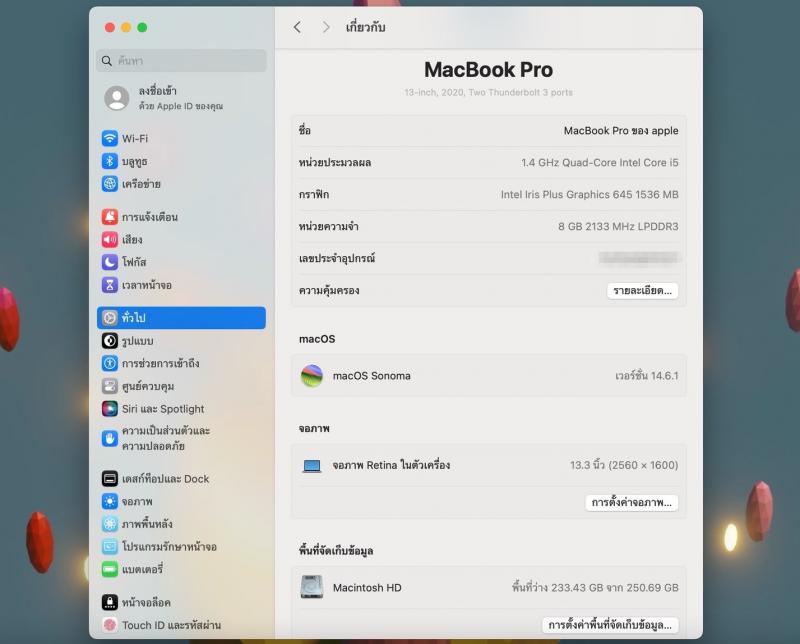The width and height of the screenshot is (800, 644).
Task: Open the การตั้งค่าจอภาพ... display settings button
Action: [632, 503]
